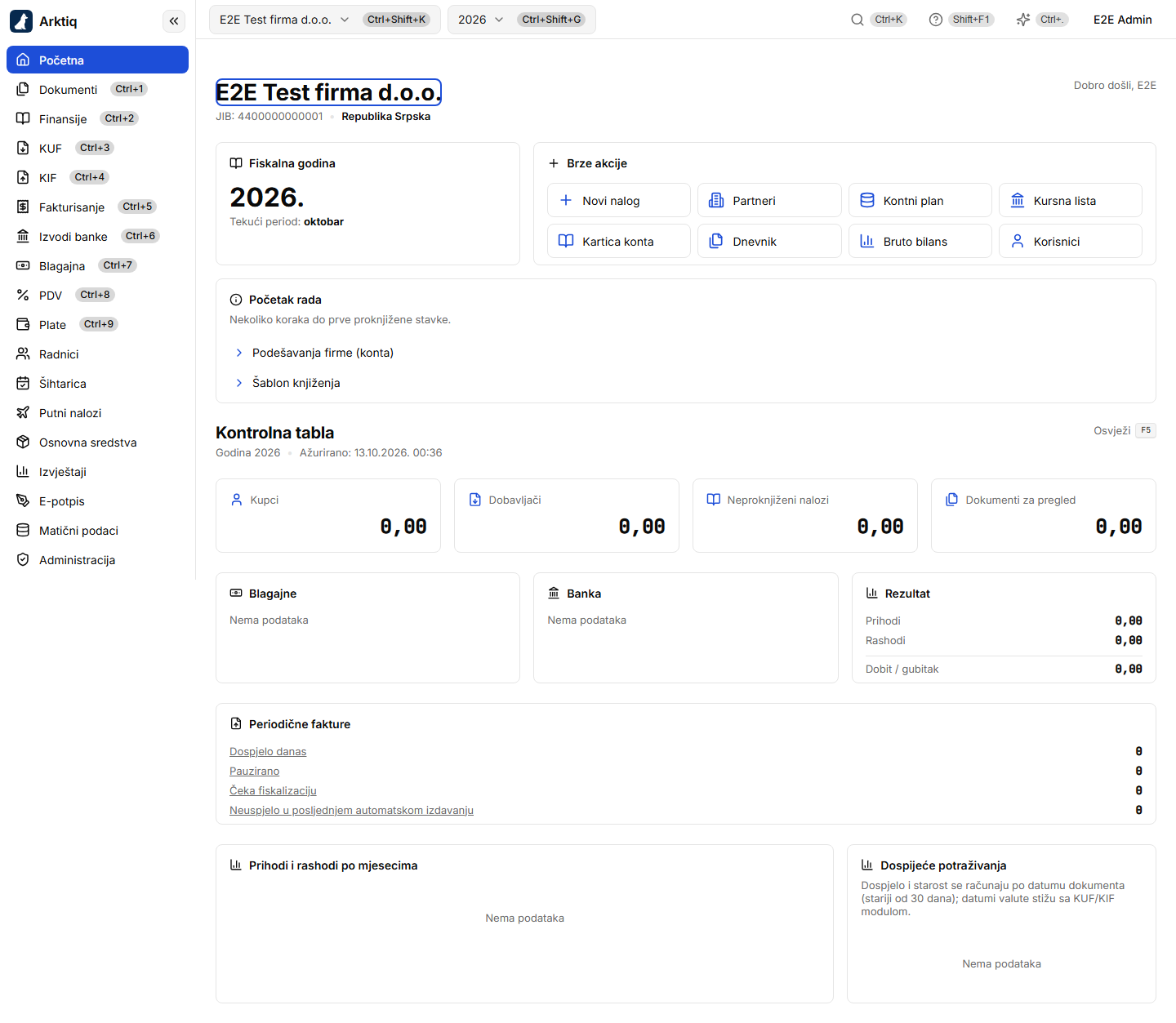
Task: Click the Putni nalozi plane icon
Action: click(23, 413)
